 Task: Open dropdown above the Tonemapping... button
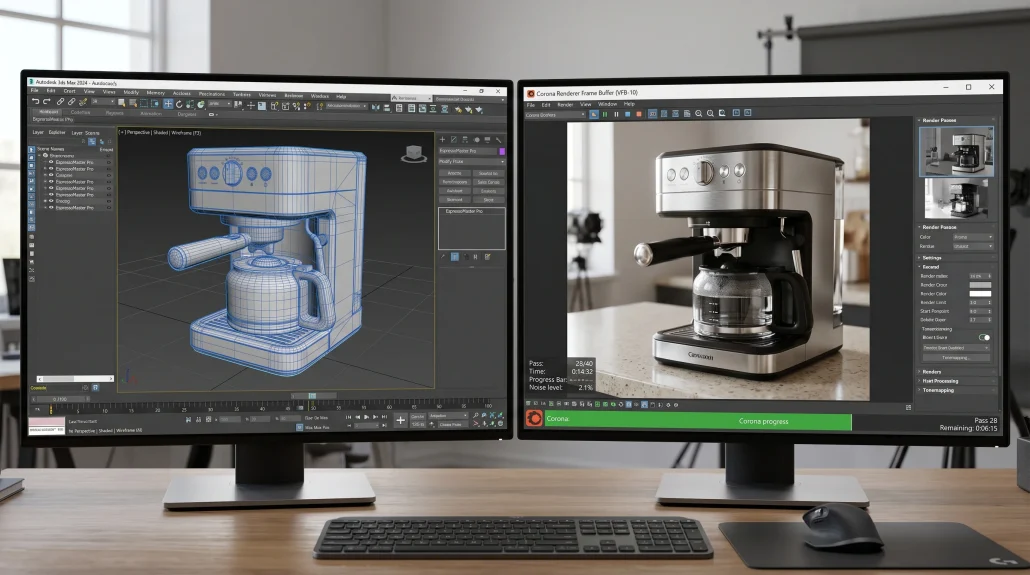coord(956,348)
